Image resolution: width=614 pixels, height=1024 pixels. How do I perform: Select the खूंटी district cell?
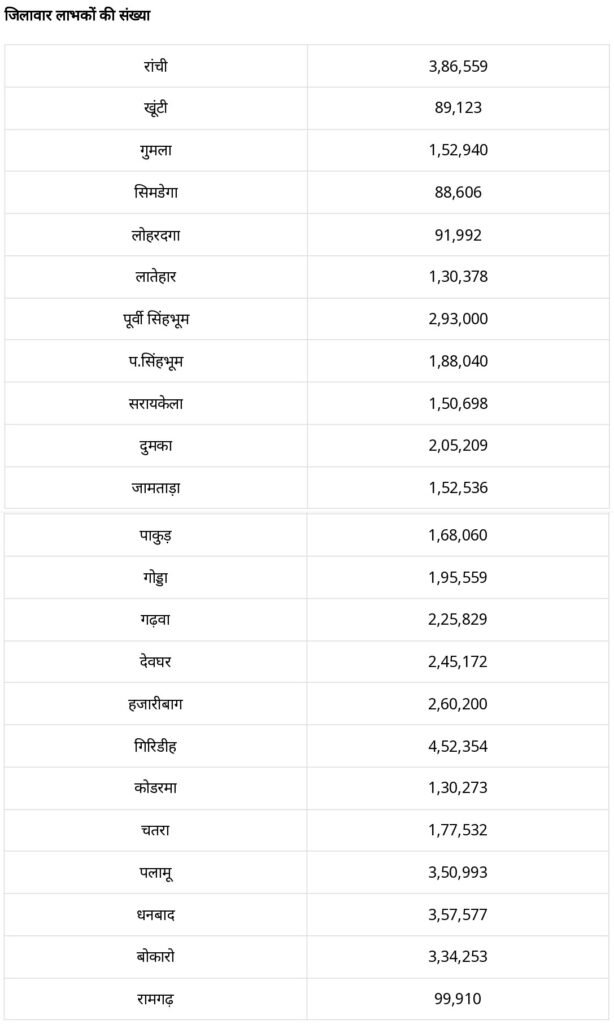point(156,108)
